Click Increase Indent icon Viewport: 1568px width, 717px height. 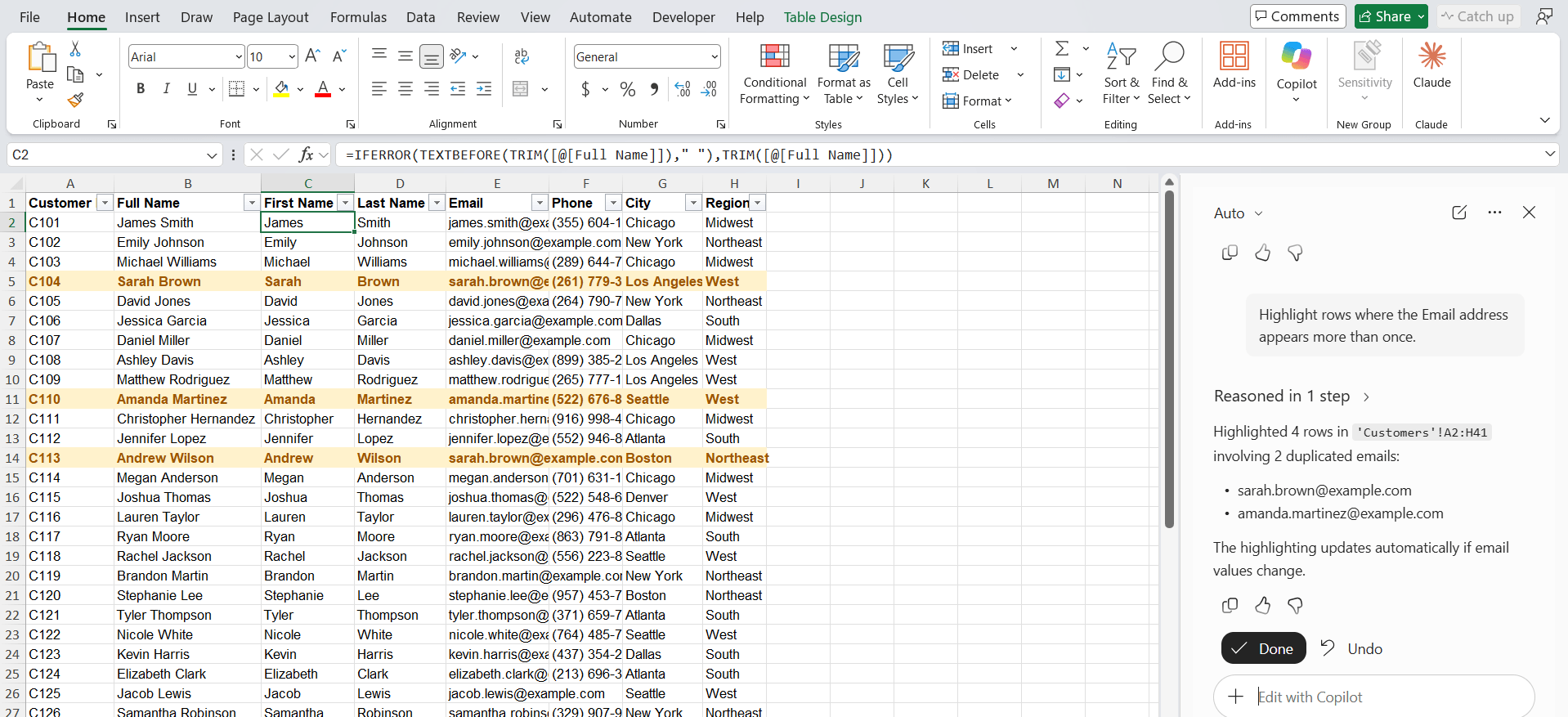click(484, 88)
